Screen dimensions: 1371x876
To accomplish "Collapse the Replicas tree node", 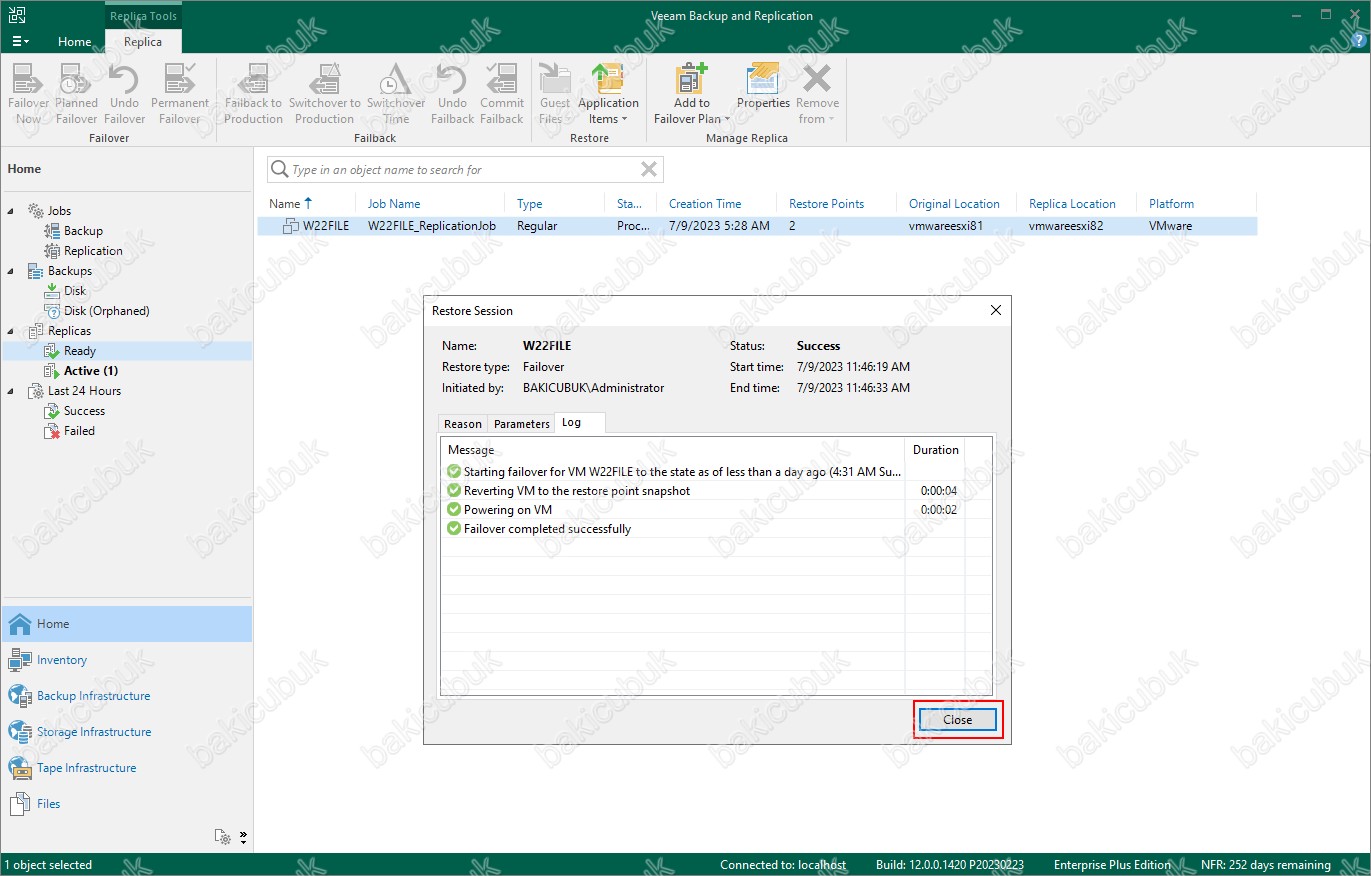I will 11,331.
